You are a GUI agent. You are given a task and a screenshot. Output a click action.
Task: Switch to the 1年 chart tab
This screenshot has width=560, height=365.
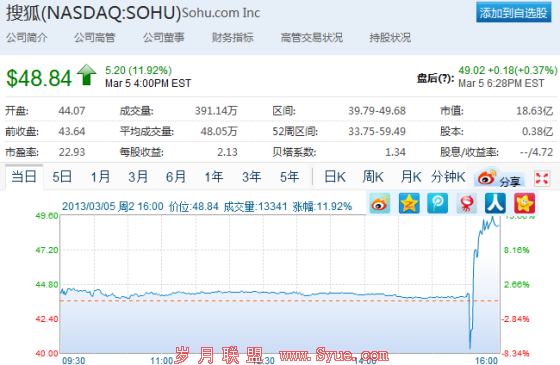click(214, 177)
